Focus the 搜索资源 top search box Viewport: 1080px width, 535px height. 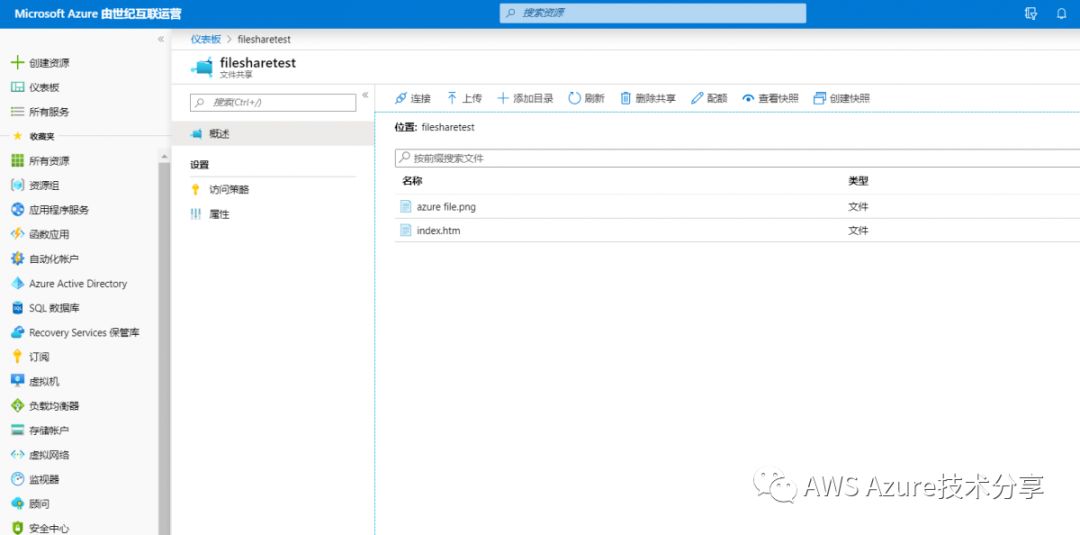(x=652, y=13)
